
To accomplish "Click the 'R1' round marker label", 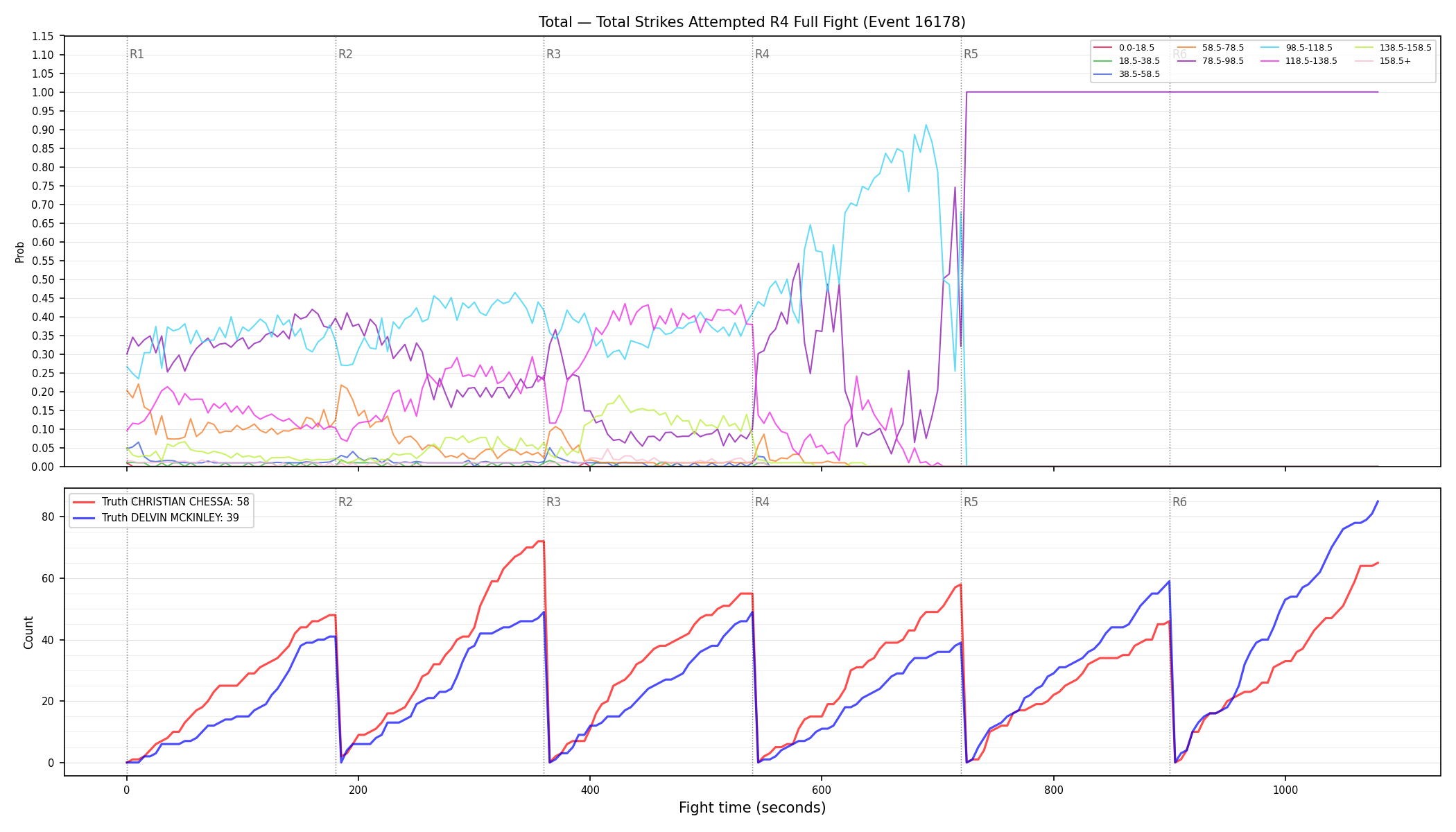I will (x=137, y=54).
